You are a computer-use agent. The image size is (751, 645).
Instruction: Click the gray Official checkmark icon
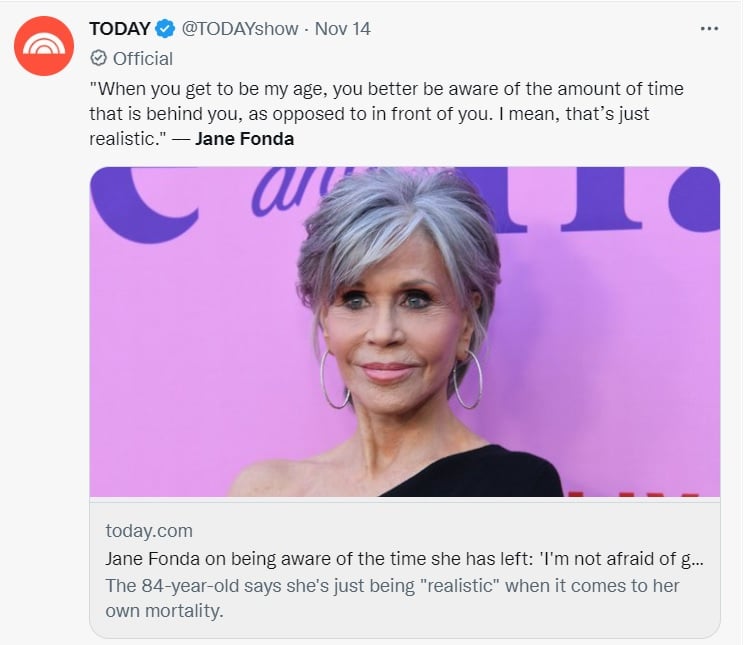[98, 58]
